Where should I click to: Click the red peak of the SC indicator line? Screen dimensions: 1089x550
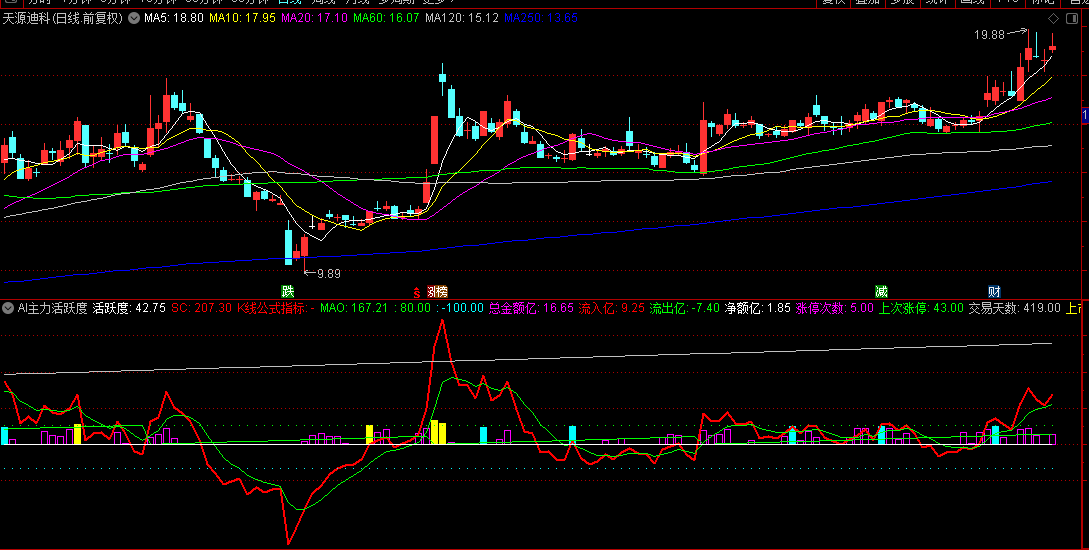440,323
